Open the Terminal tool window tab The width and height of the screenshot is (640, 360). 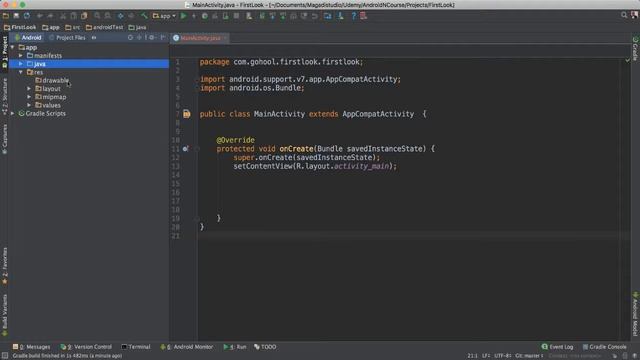click(136, 347)
